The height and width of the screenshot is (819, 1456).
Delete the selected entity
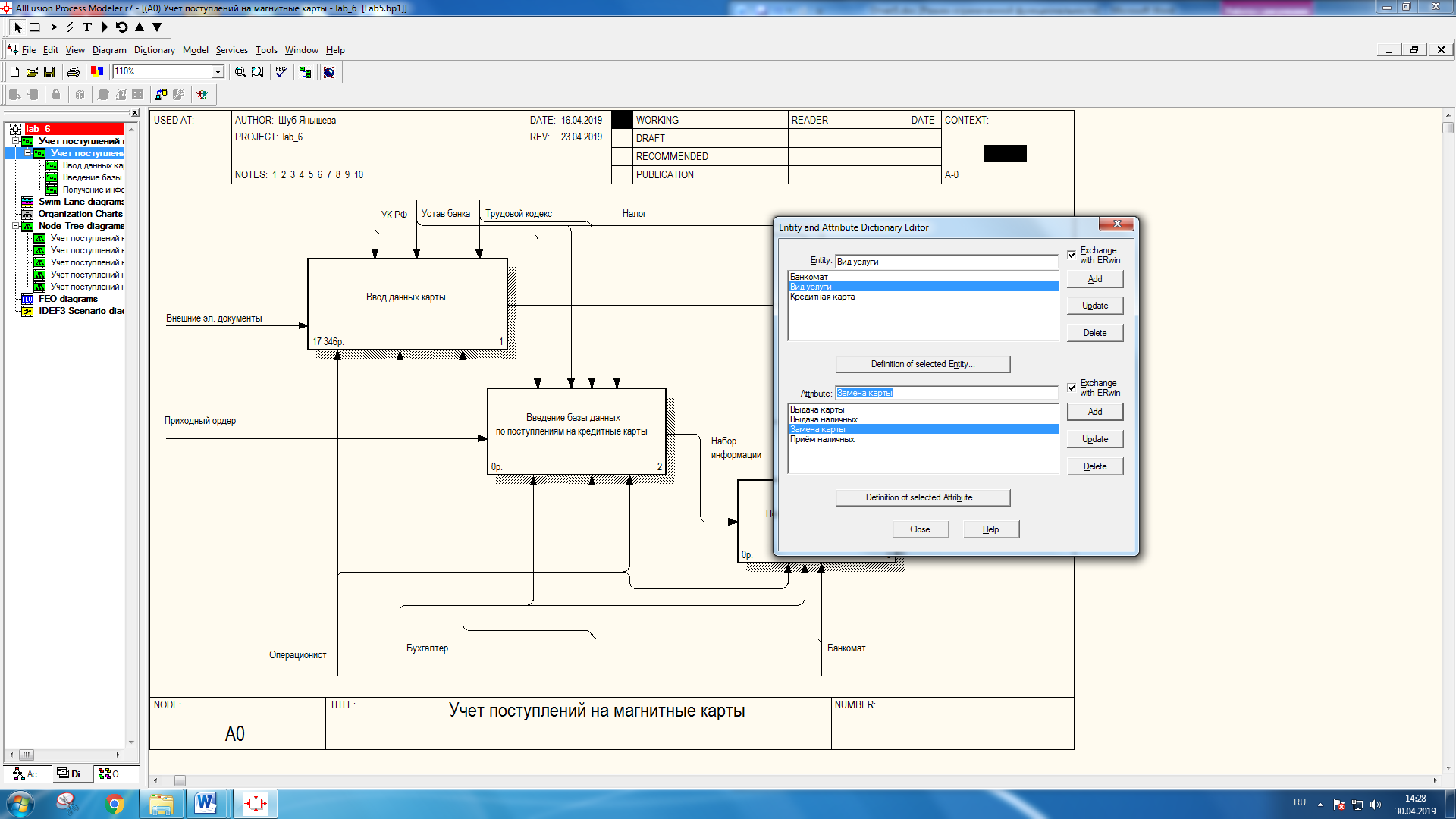pyautogui.click(x=1095, y=333)
